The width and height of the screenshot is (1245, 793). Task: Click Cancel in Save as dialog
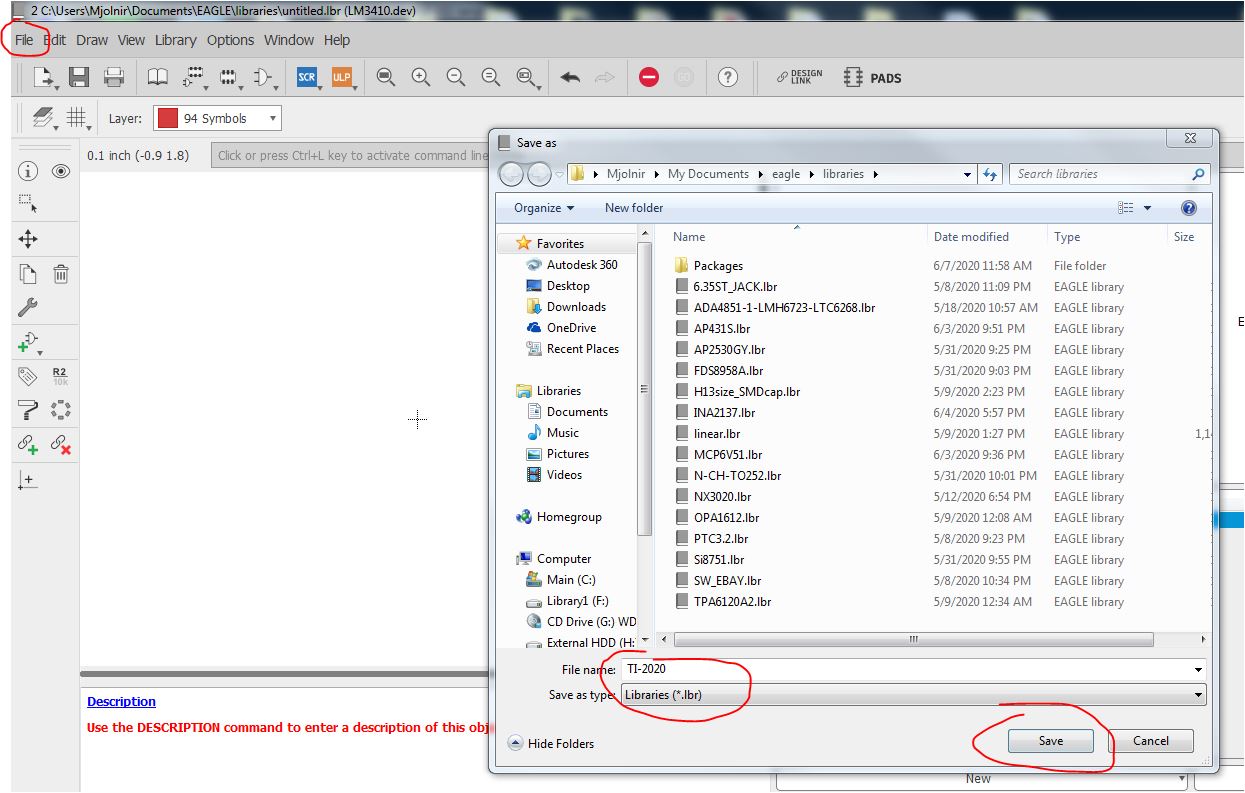pyautogui.click(x=1150, y=741)
